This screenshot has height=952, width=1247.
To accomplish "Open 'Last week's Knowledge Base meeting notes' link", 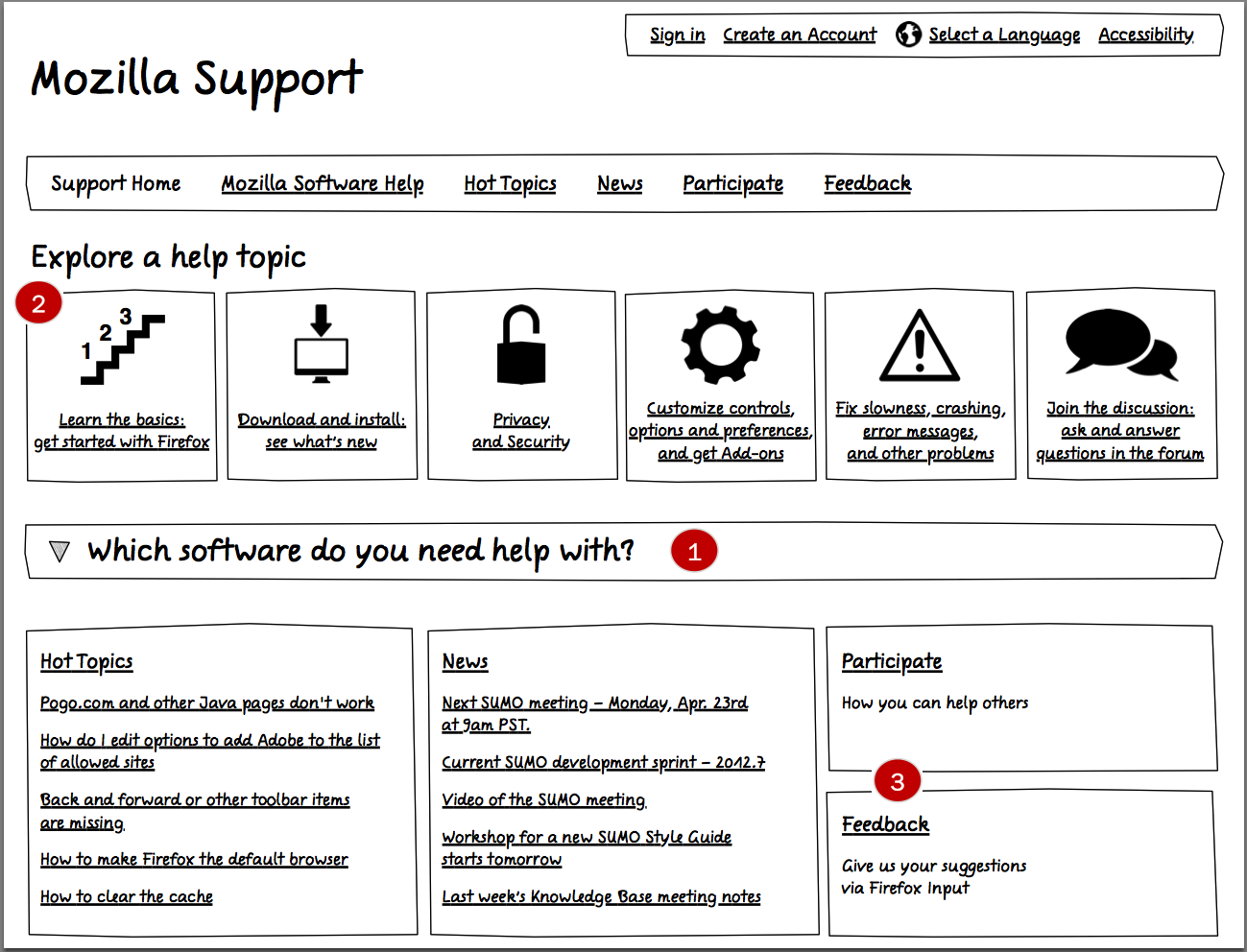I will point(601,897).
